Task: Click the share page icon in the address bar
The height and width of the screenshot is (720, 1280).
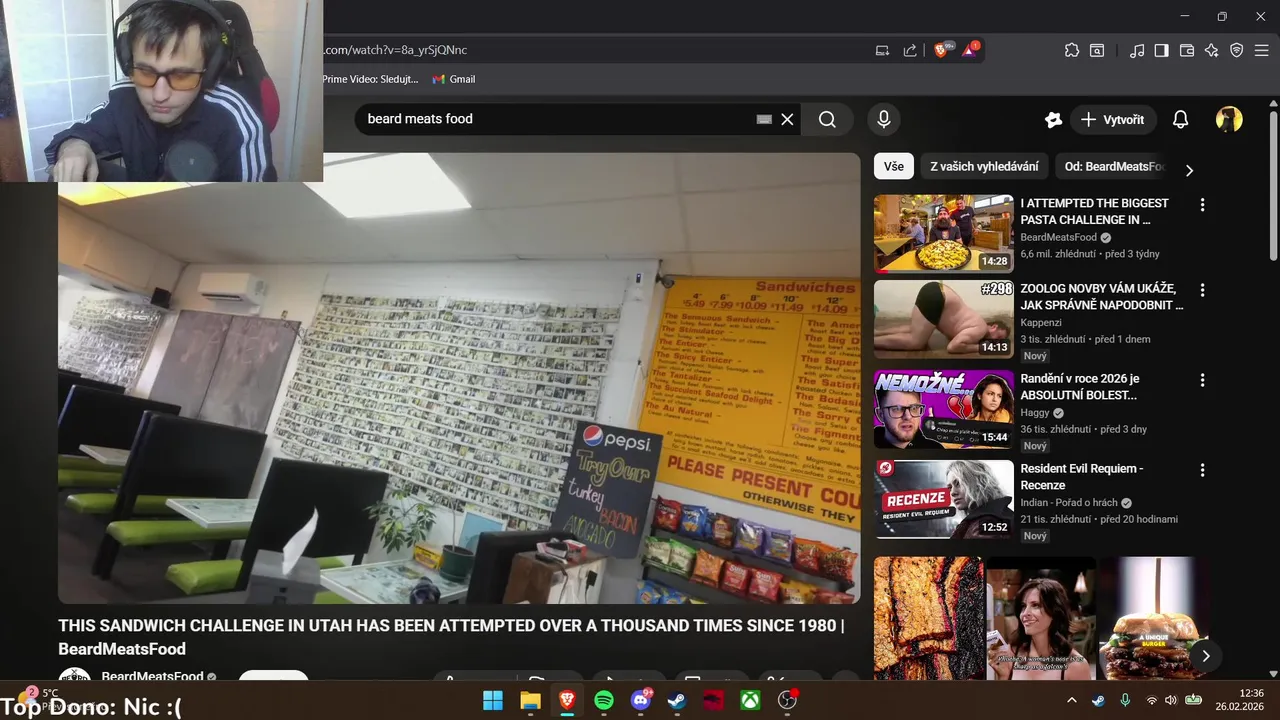Action: (x=910, y=50)
